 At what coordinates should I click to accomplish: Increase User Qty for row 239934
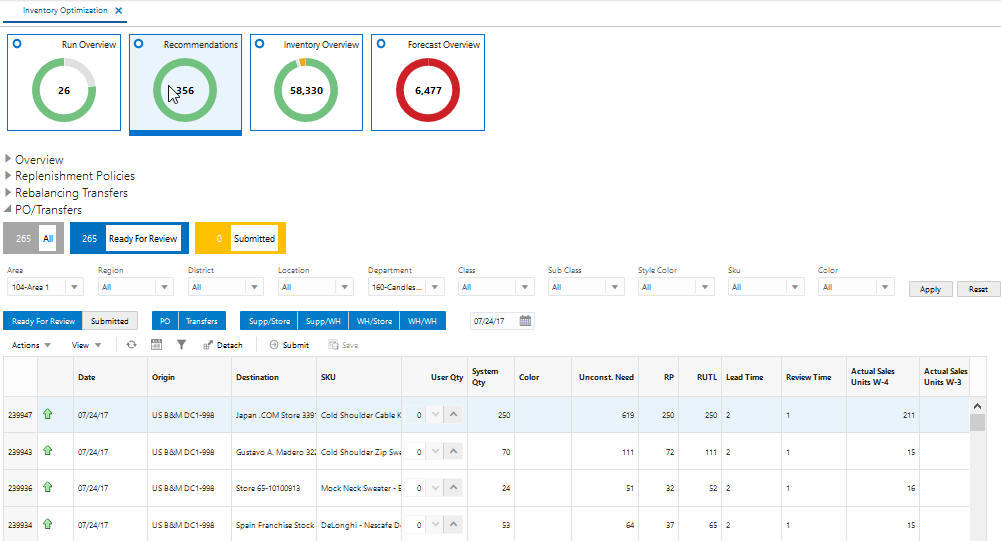pos(453,524)
